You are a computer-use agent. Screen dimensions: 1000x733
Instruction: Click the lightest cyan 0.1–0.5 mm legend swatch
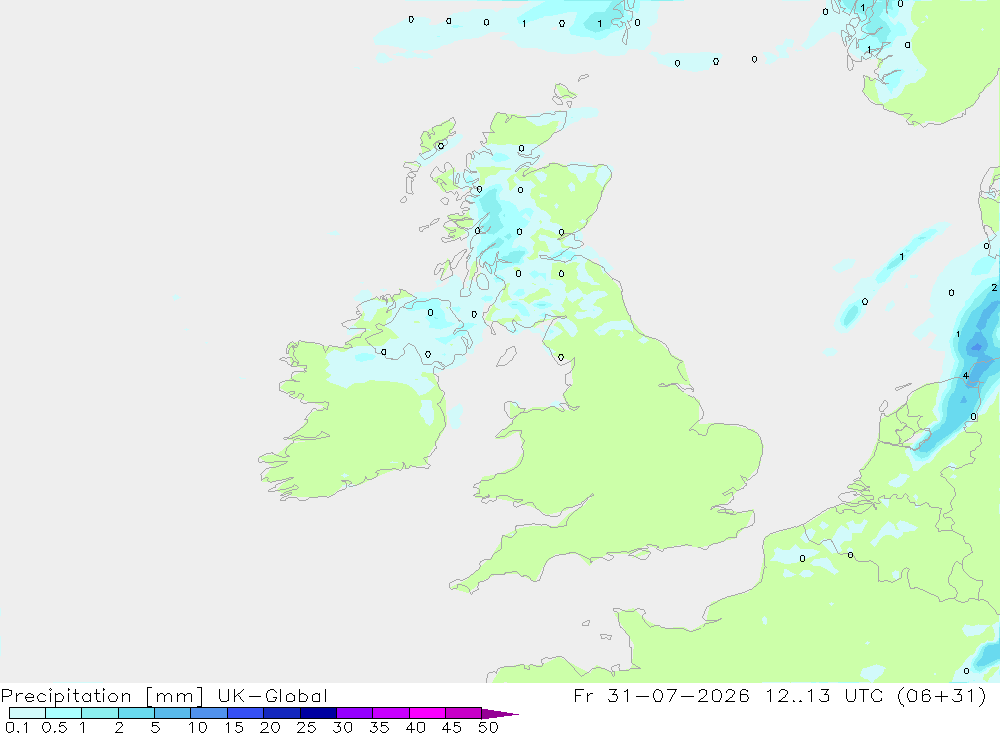(x=27, y=713)
